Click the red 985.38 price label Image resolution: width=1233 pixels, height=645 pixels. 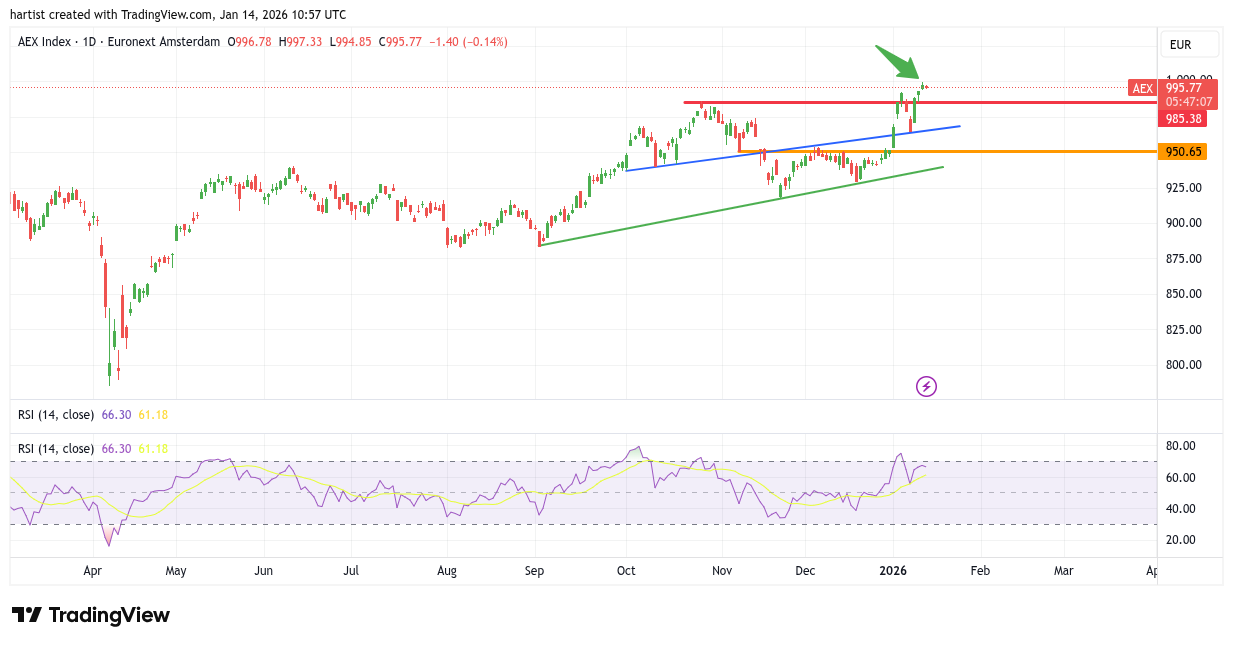(x=1181, y=119)
